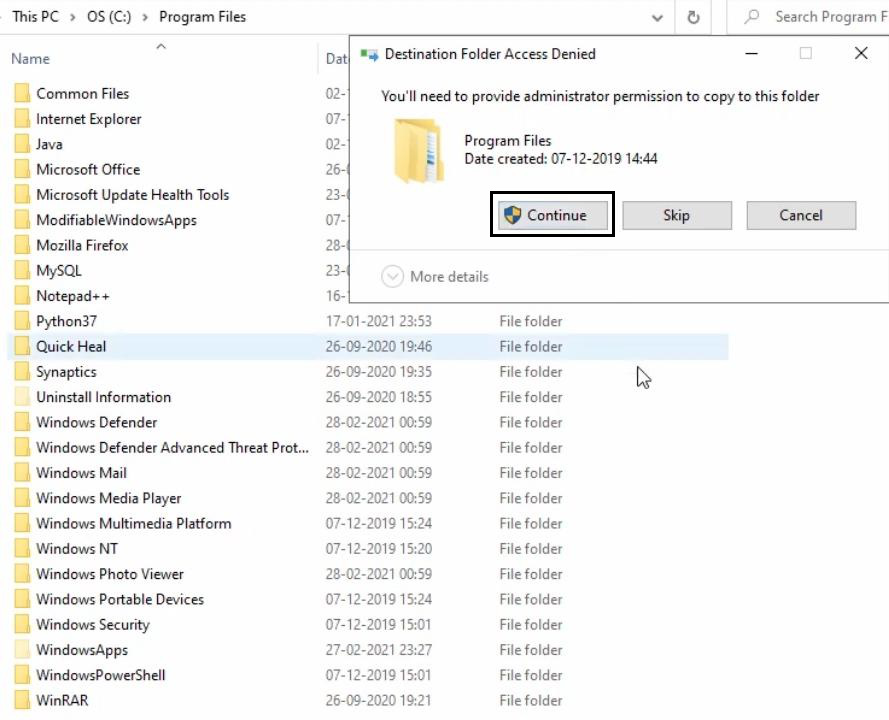Click This PC in breadcrumb path
This screenshot has width=889, height=720.
coord(35,17)
